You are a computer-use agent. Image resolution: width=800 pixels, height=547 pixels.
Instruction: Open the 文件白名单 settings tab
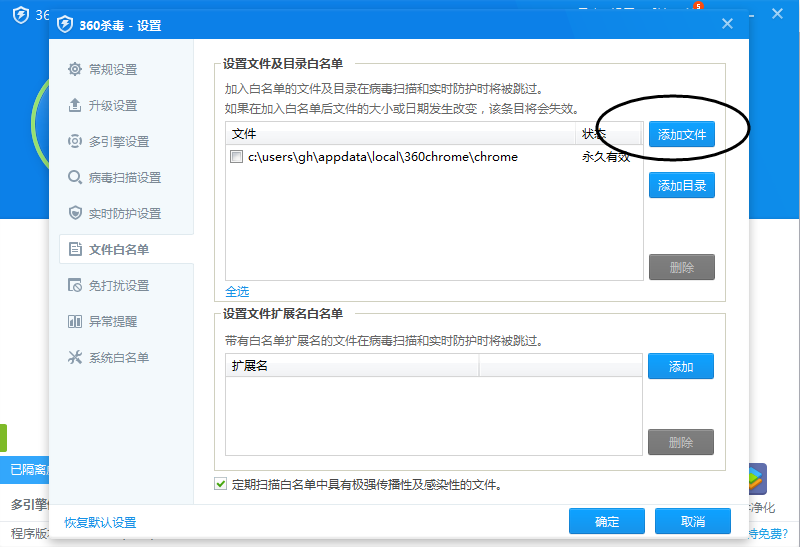[x=118, y=249]
